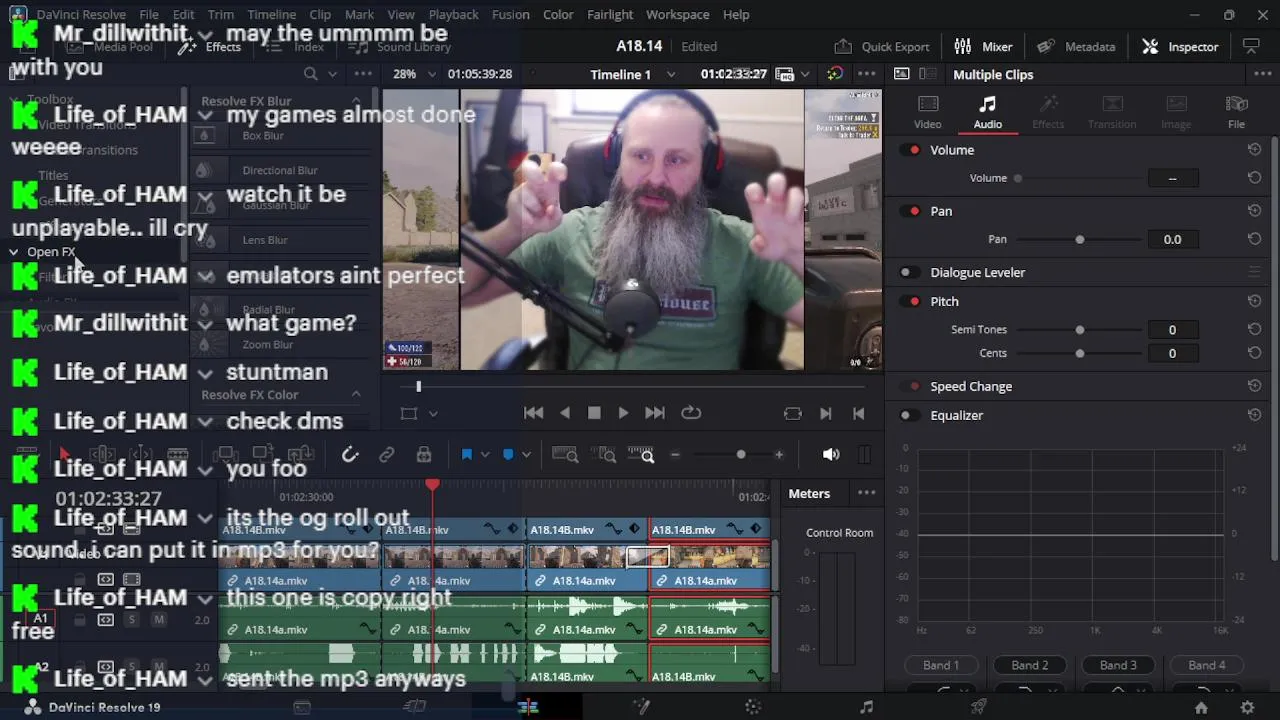Toggle the Inspector panel button
Screen dimensions: 1280x720
point(1180,47)
